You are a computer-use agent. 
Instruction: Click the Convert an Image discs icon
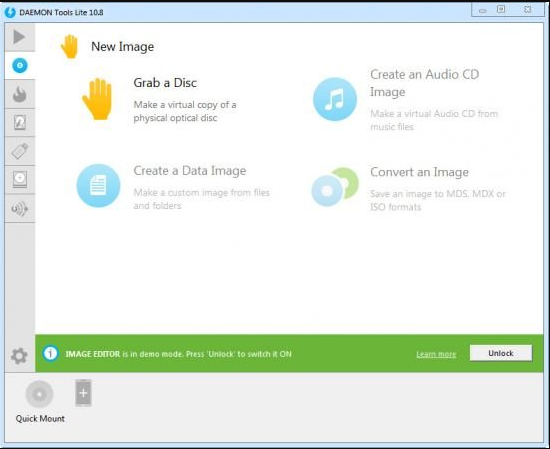(335, 187)
